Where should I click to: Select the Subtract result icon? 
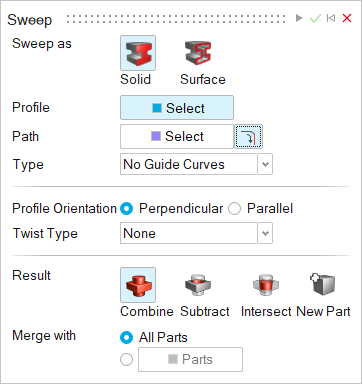pyautogui.click(x=198, y=285)
